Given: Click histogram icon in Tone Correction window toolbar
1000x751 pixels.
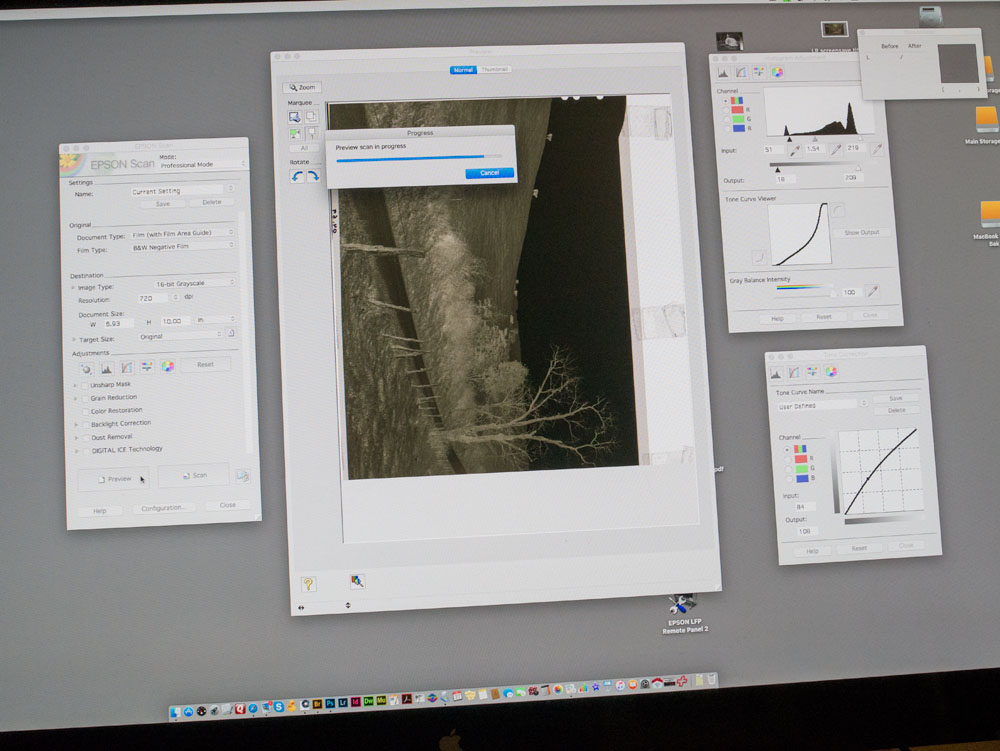Looking at the screenshot, I should coord(776,373).
